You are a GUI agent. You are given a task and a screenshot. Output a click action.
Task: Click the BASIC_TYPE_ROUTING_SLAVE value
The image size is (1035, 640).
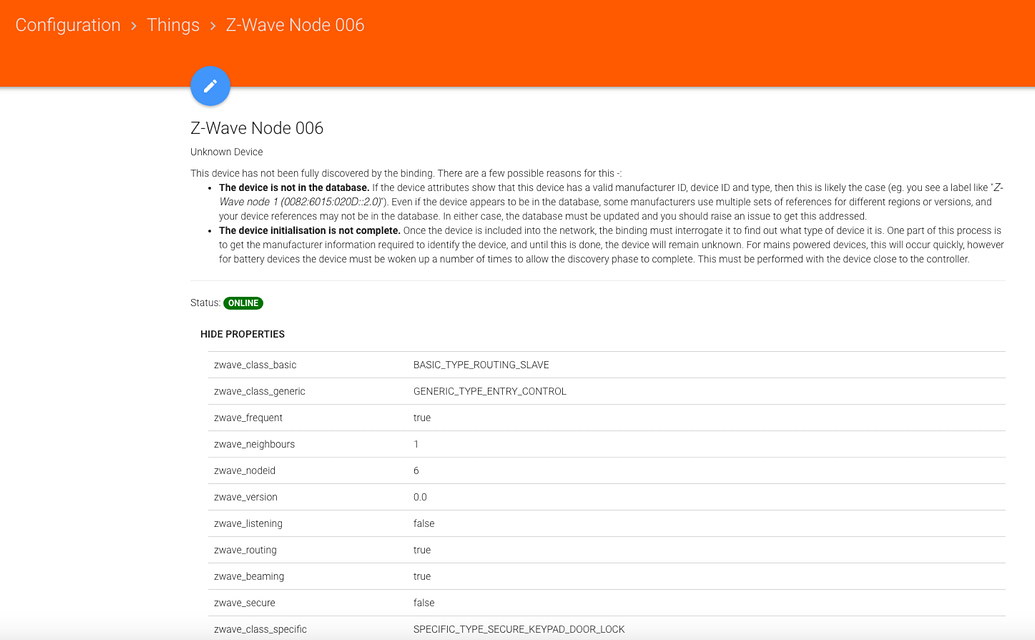click(x=481, y=365)
